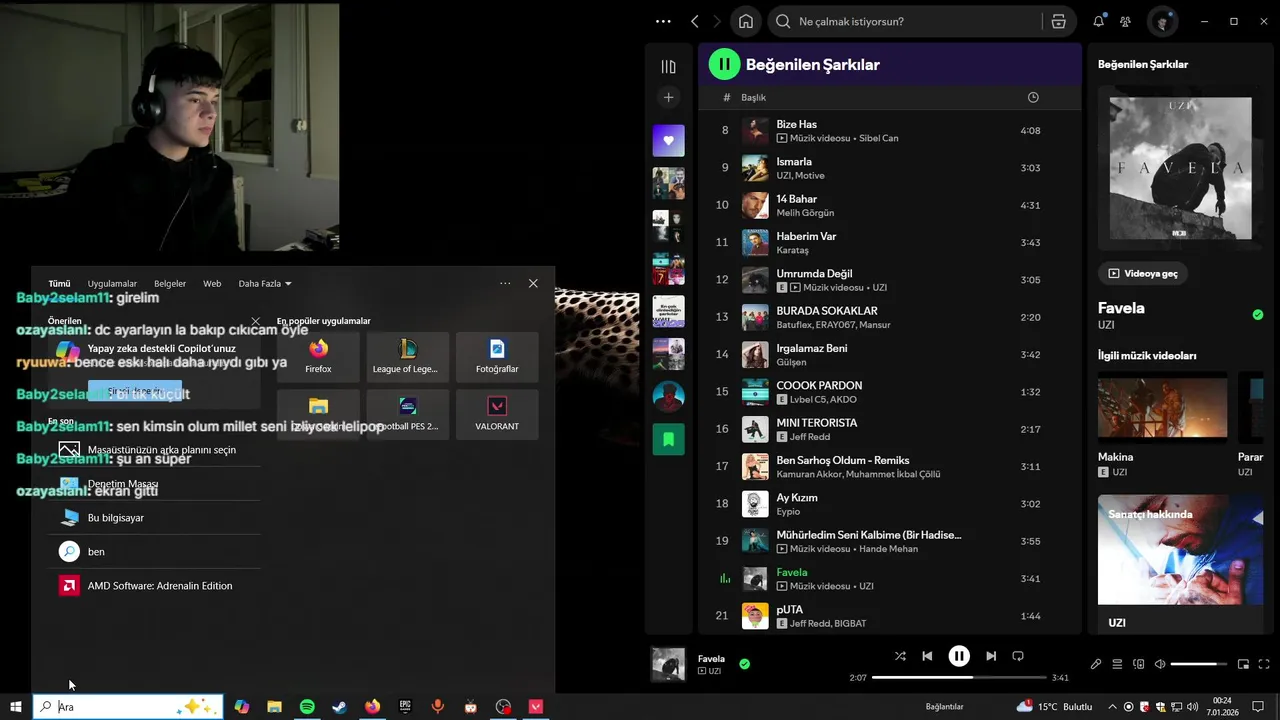Go to Spotify Home

(x=746, y=21)
